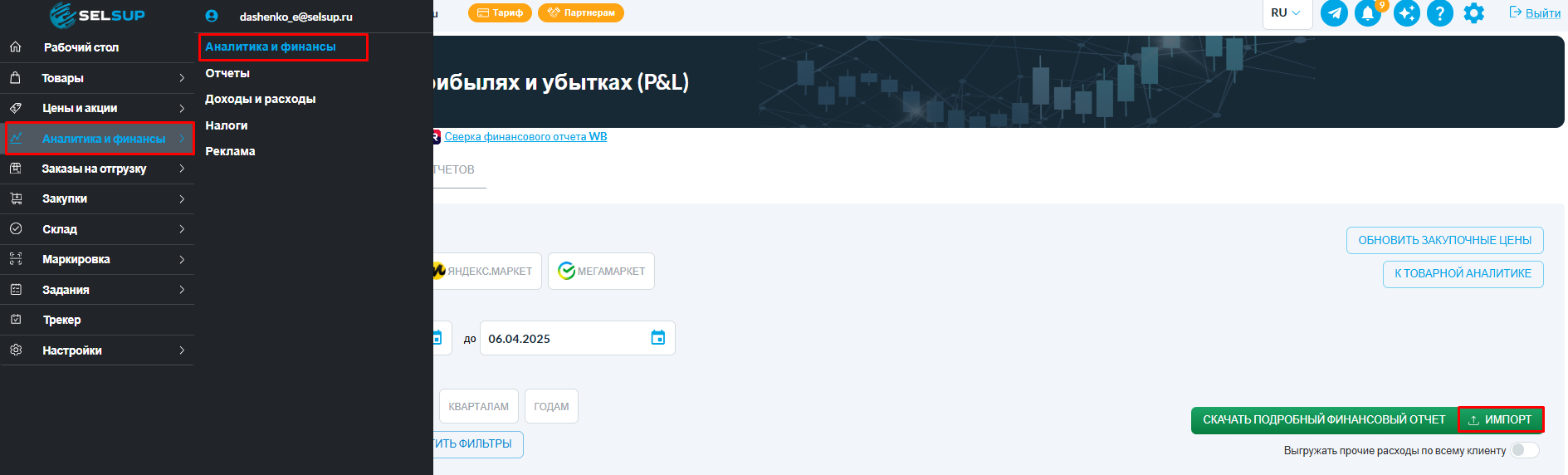Open settings gear icon in header
1568x475 pixels.
point(1474,13)
